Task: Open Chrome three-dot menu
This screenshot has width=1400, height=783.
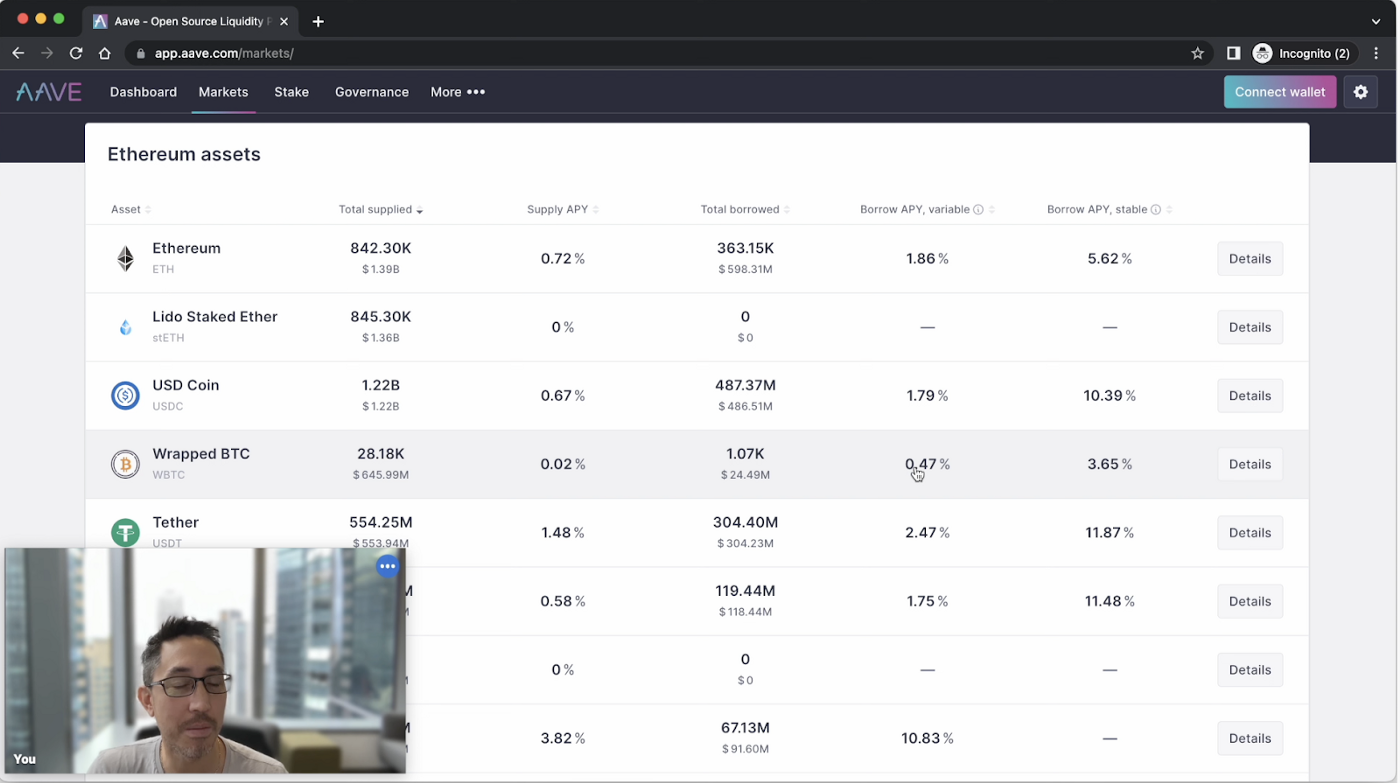Action: click(x=1377, y=53)
